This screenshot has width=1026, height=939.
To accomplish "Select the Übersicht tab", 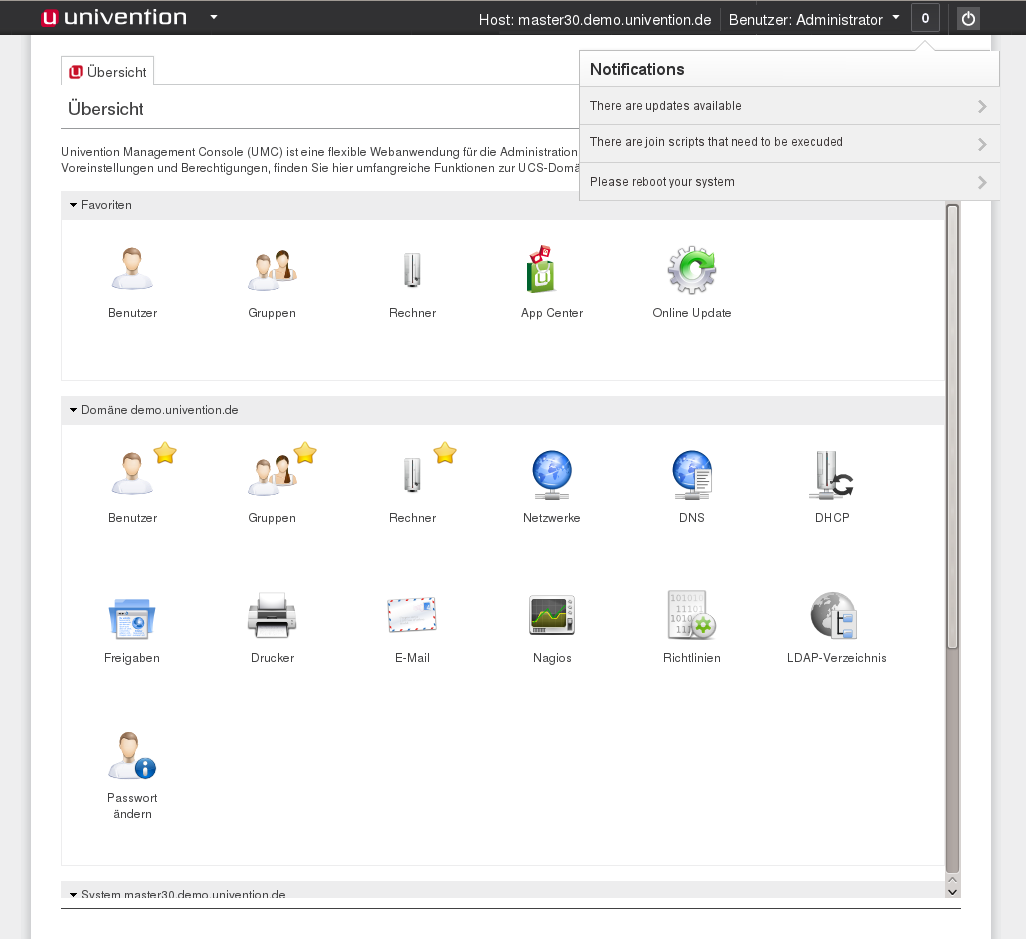I will (x=108, y=72).
